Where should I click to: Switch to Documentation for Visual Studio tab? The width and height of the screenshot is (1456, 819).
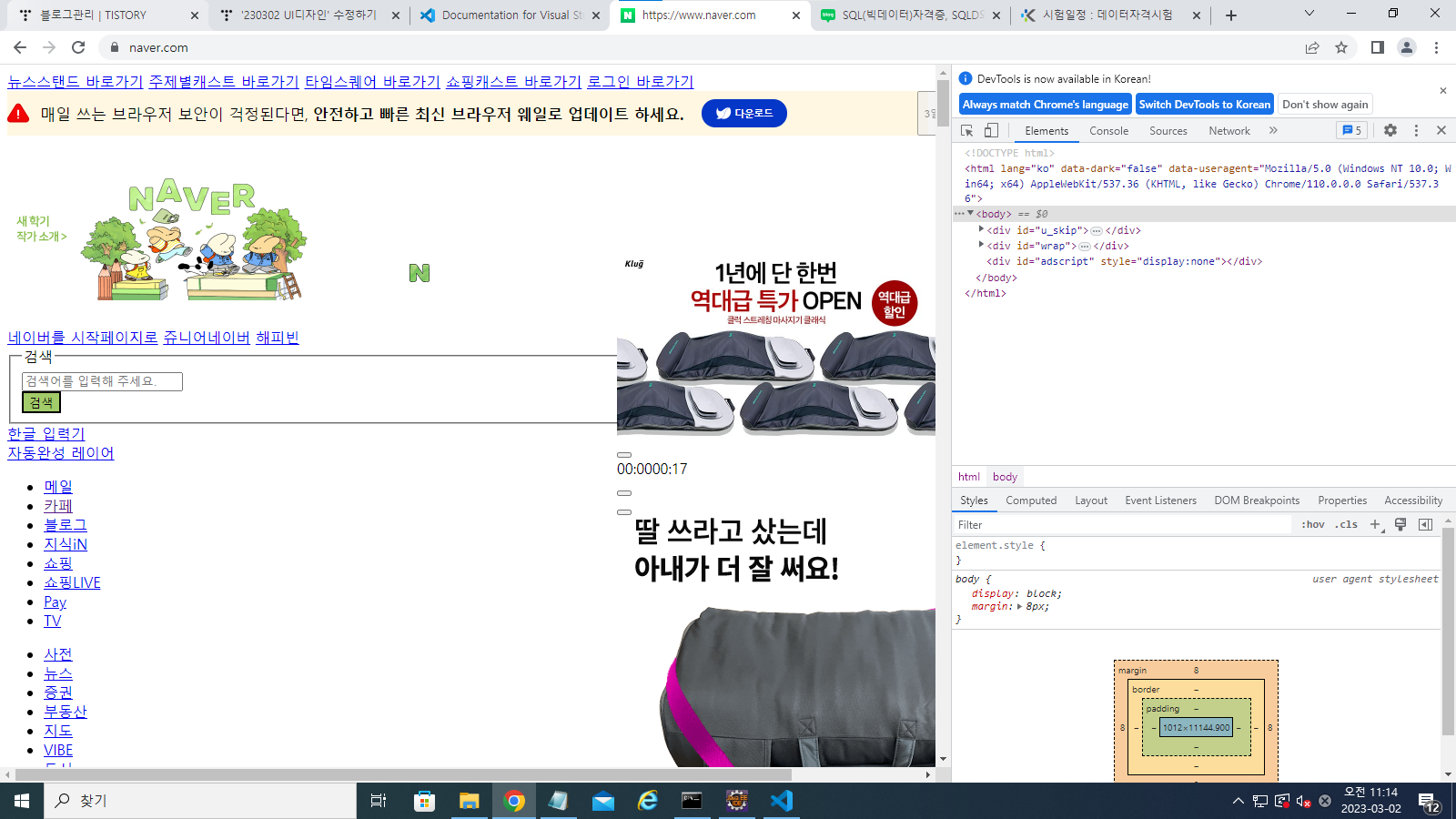pyautogui.click(x=511, y=15)
